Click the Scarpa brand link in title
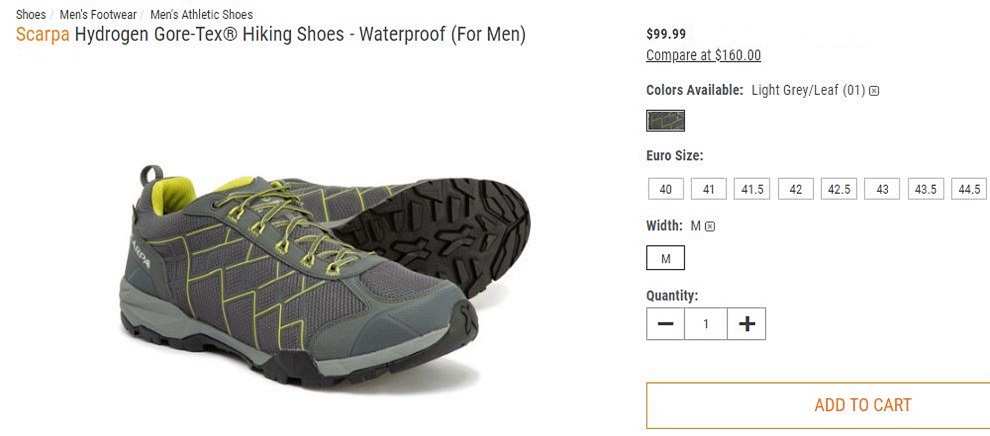 pos(43,34)
